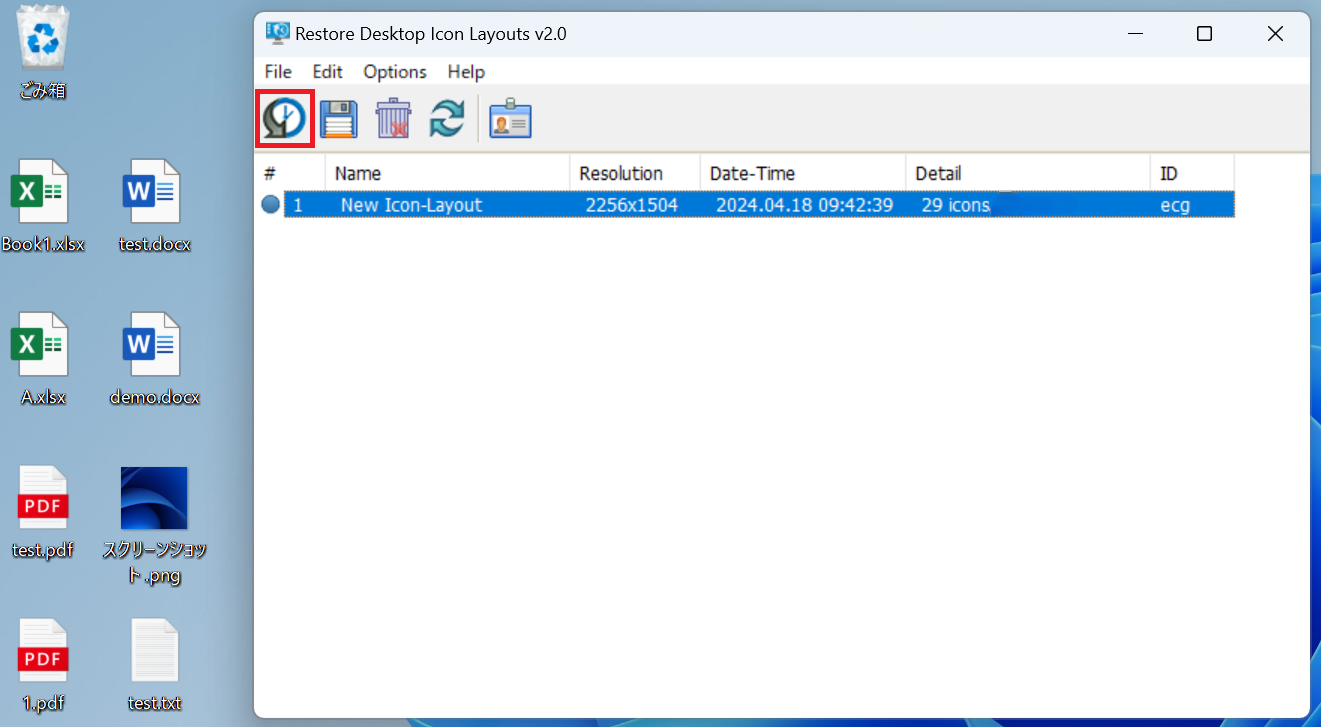Click the ID card About toolbar icon

pyautogui.click(x=510, y=119)
